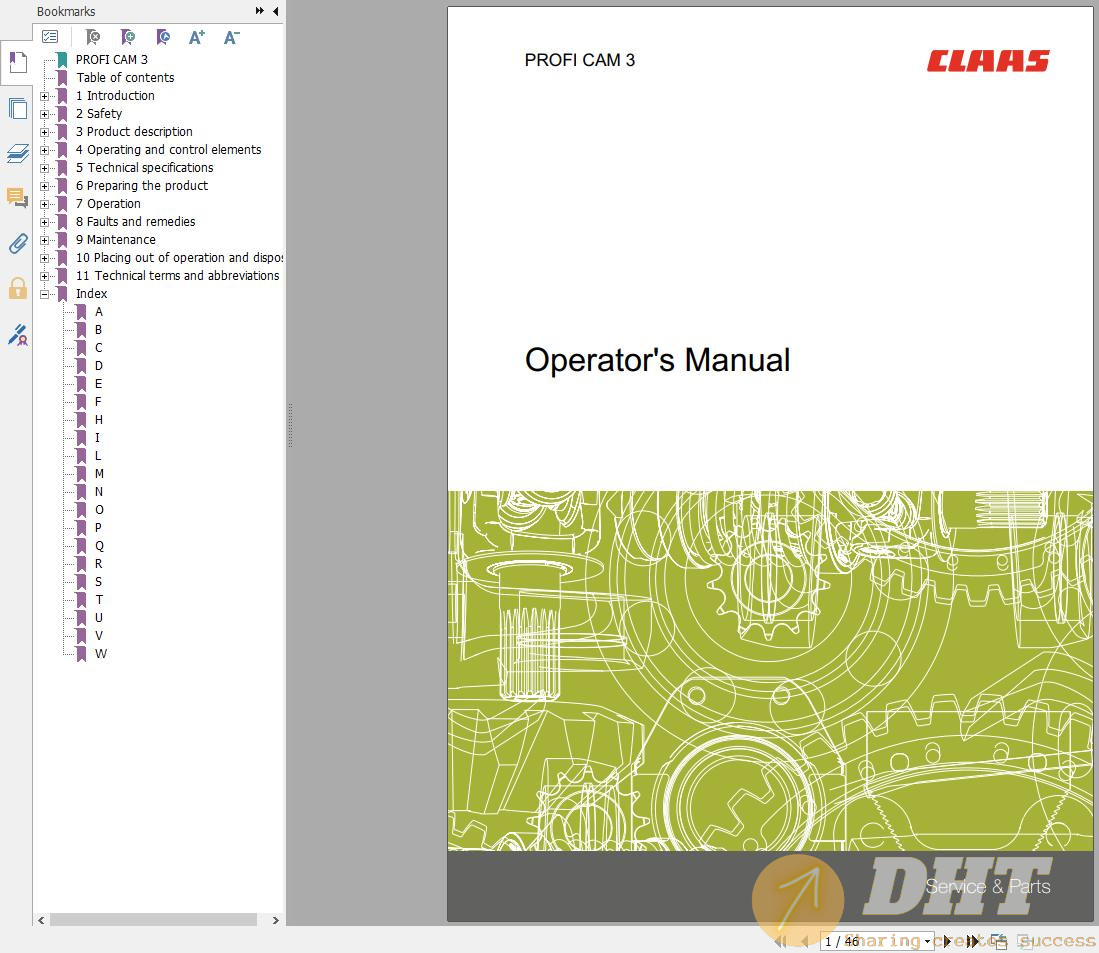Expand the '7 Operation' bookmark
Viewport: 1099px width, 953px height.
point(44,204)
